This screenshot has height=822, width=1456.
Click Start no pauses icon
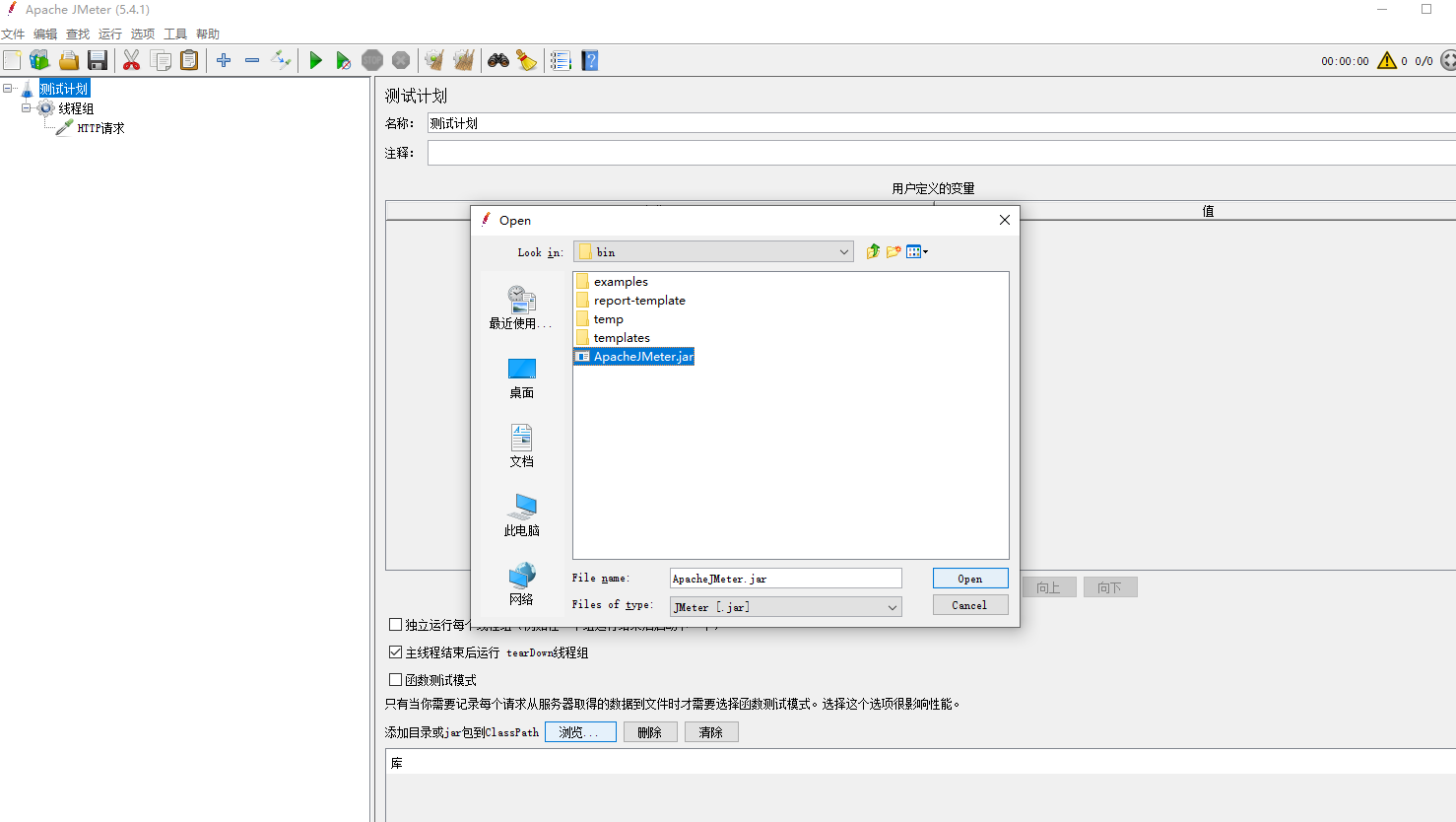pos(343,61)
